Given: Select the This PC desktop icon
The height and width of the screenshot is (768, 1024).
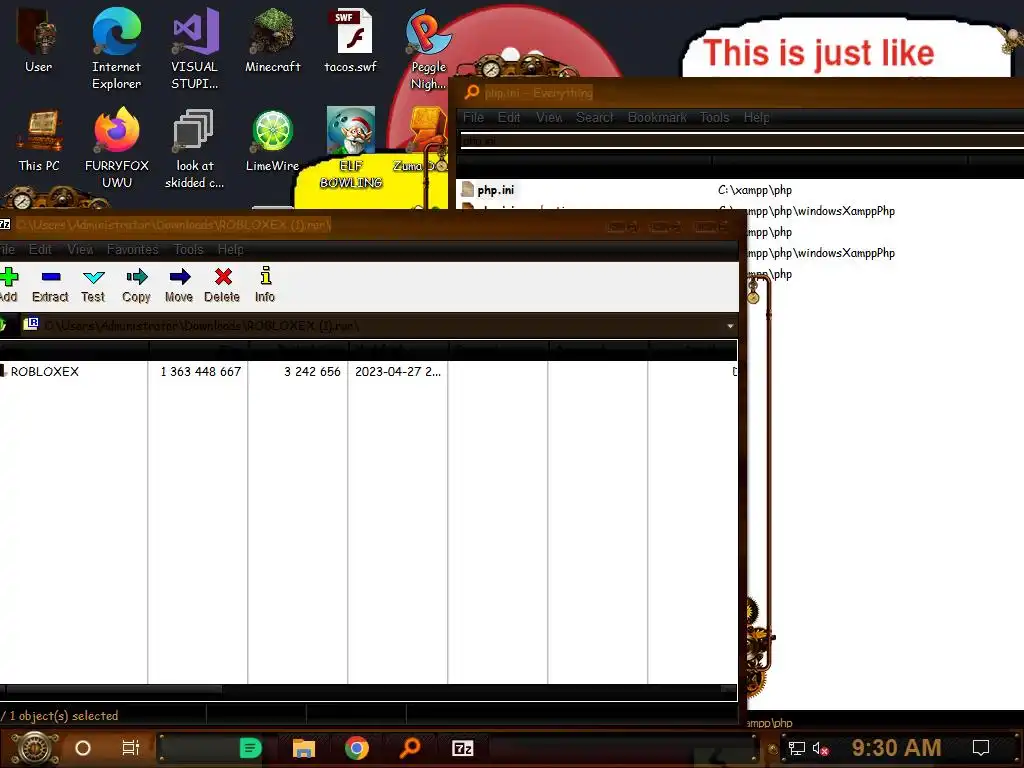Looking at the screenshot, I should tap(39, 142).
